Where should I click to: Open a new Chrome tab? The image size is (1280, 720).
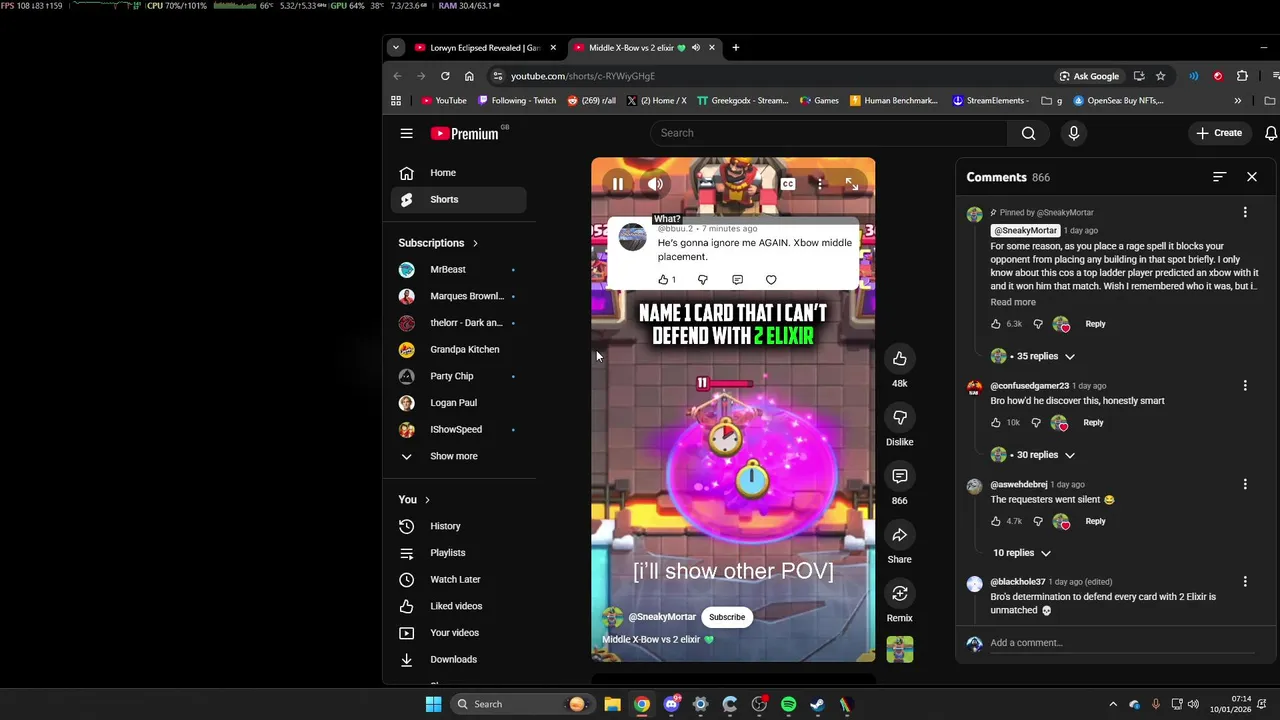coord(735,47)
